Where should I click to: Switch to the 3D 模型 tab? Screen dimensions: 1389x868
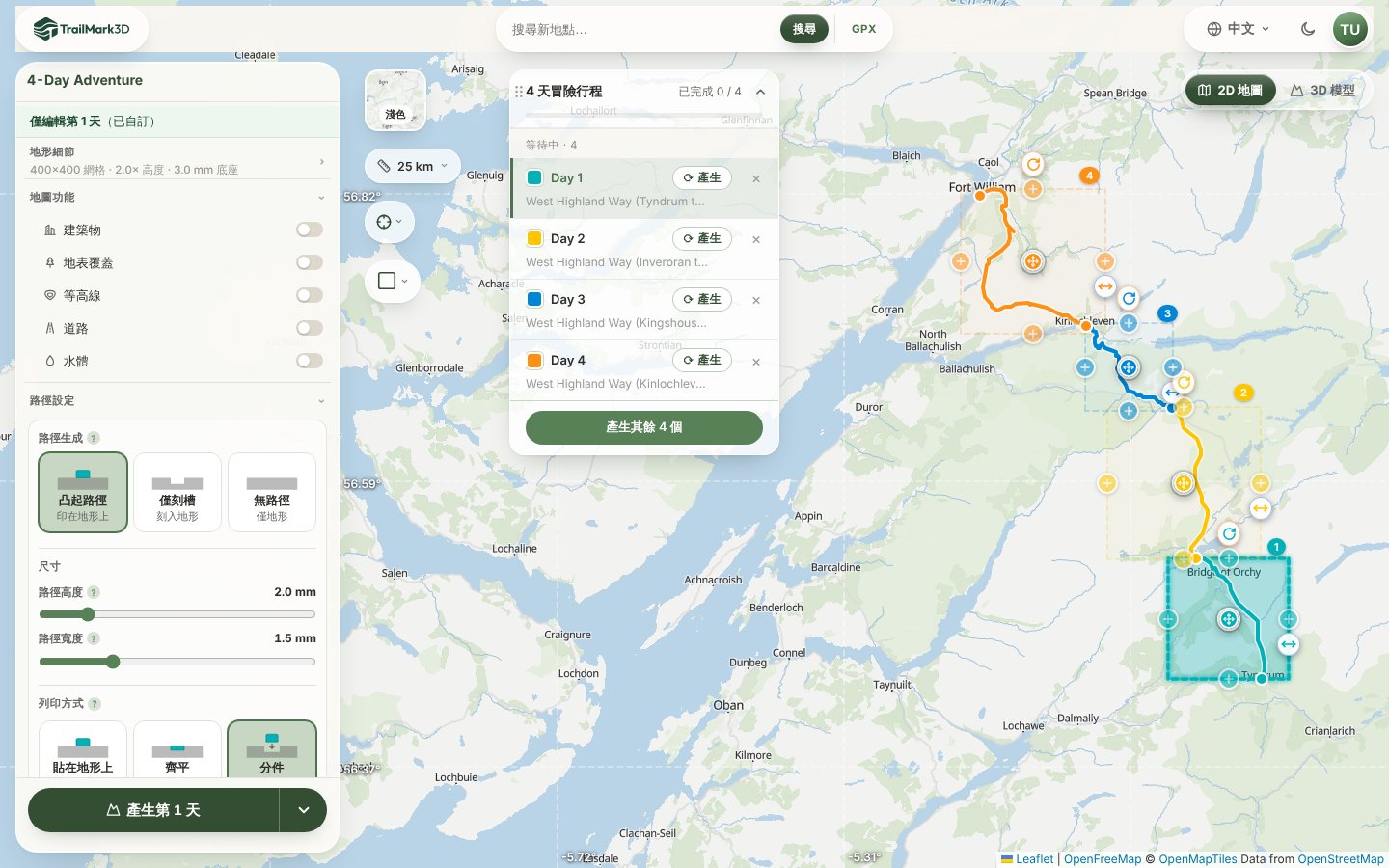point(1323,90)
